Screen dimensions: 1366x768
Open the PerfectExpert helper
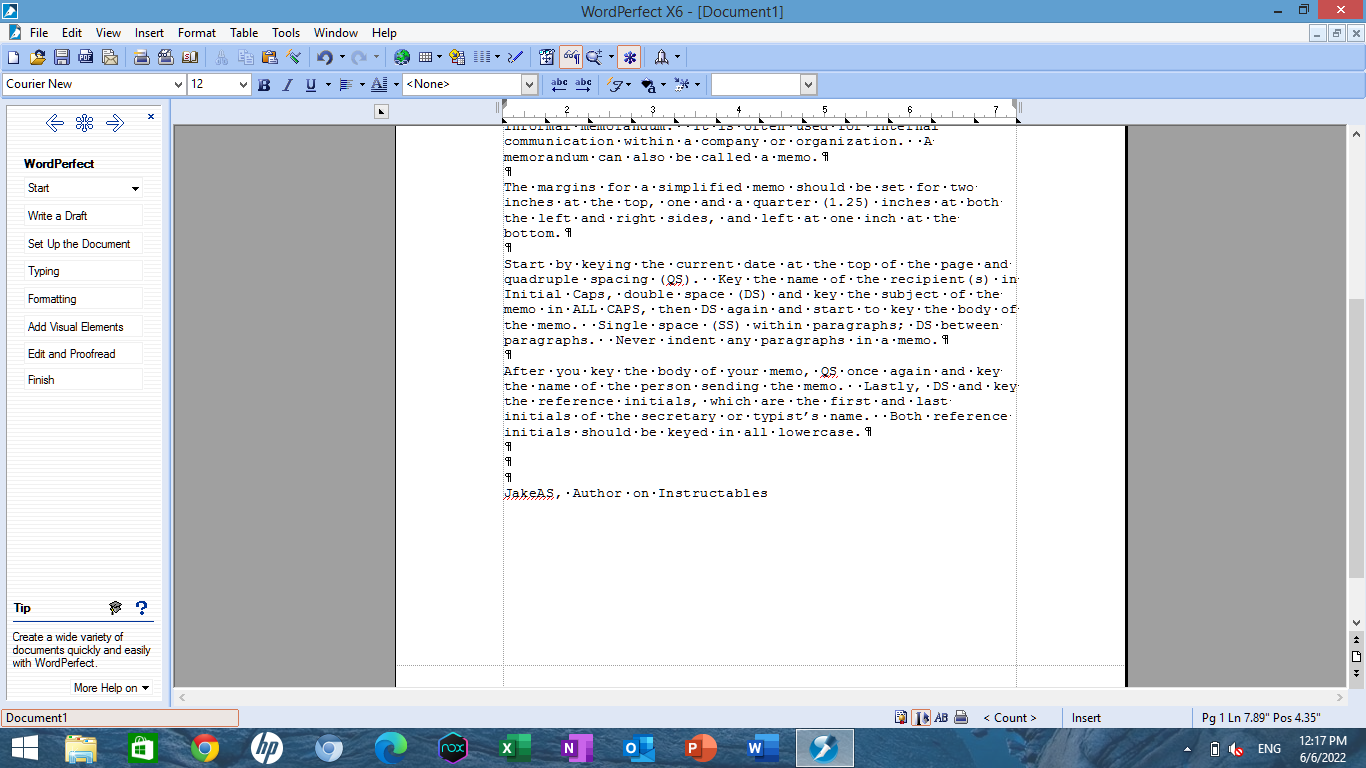(628, 57)
